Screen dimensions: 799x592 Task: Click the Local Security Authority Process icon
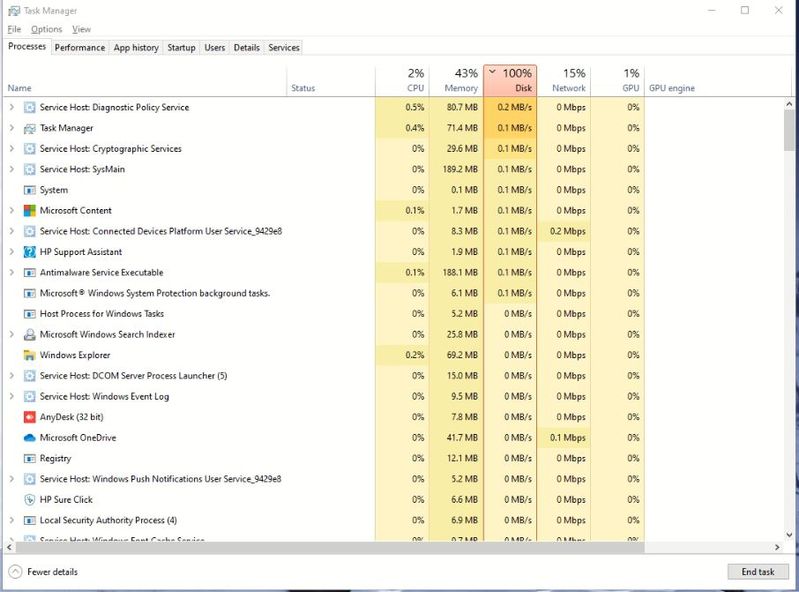tap(30, 521)
